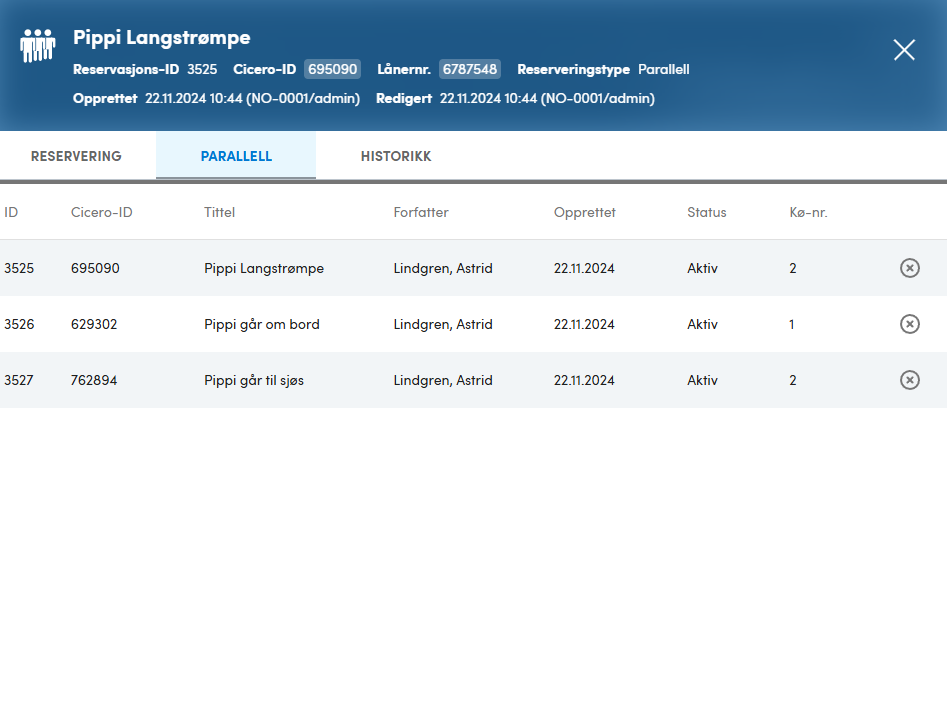The width and height of the screenshot is (947, 706).
Task: Remove reservation 3525 with its X icon
Action: (910, 268)
